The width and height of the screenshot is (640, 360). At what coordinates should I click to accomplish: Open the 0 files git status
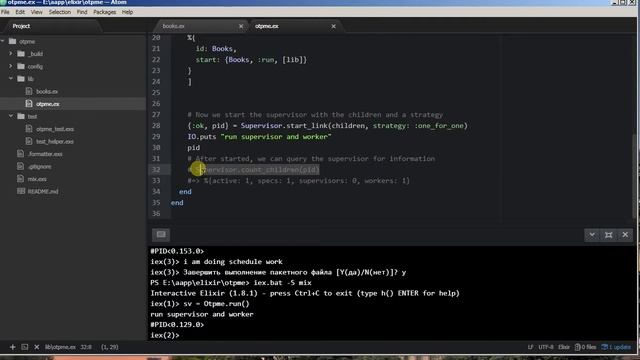point(585,347)
